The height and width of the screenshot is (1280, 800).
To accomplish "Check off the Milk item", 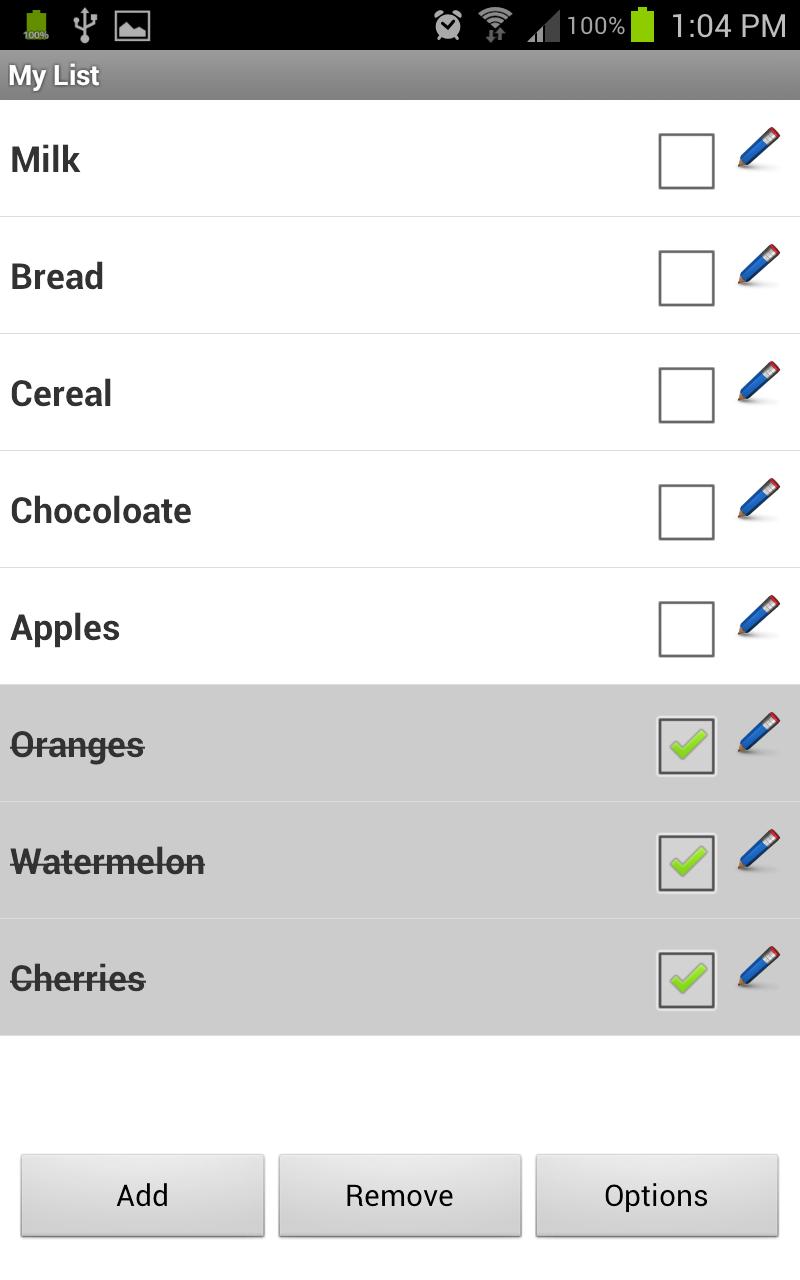I will coord(686,160).
